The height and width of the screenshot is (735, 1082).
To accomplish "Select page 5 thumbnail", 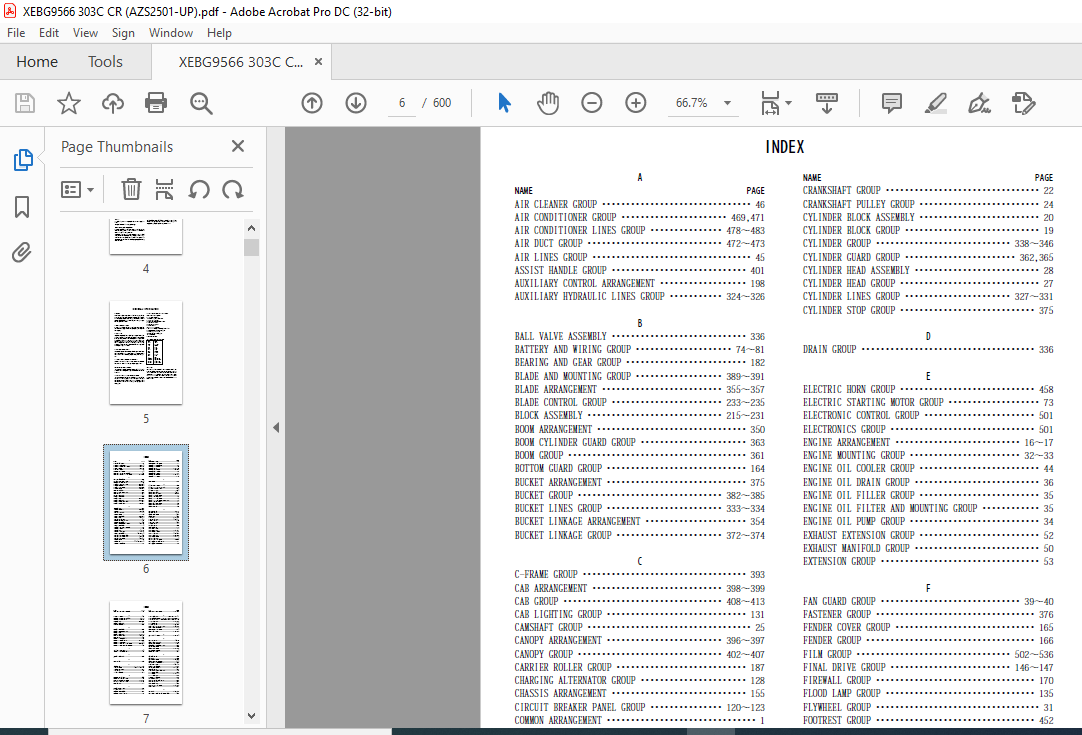I will click(x=146, y=353).
